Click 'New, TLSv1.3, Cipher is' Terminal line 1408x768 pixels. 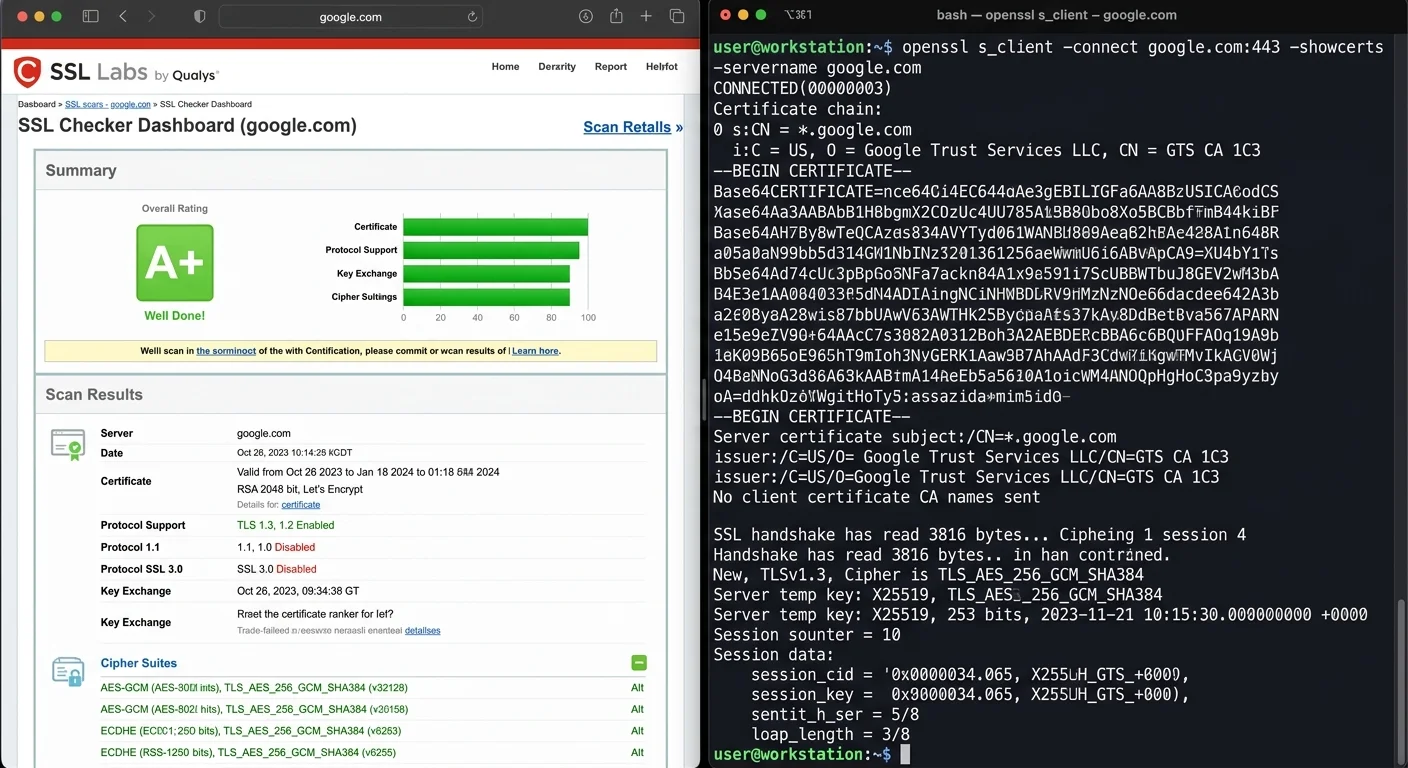coord(928,575)
